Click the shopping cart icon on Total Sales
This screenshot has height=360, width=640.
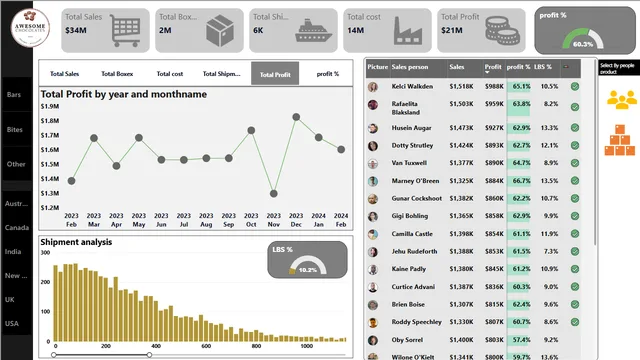coord(125,31)
